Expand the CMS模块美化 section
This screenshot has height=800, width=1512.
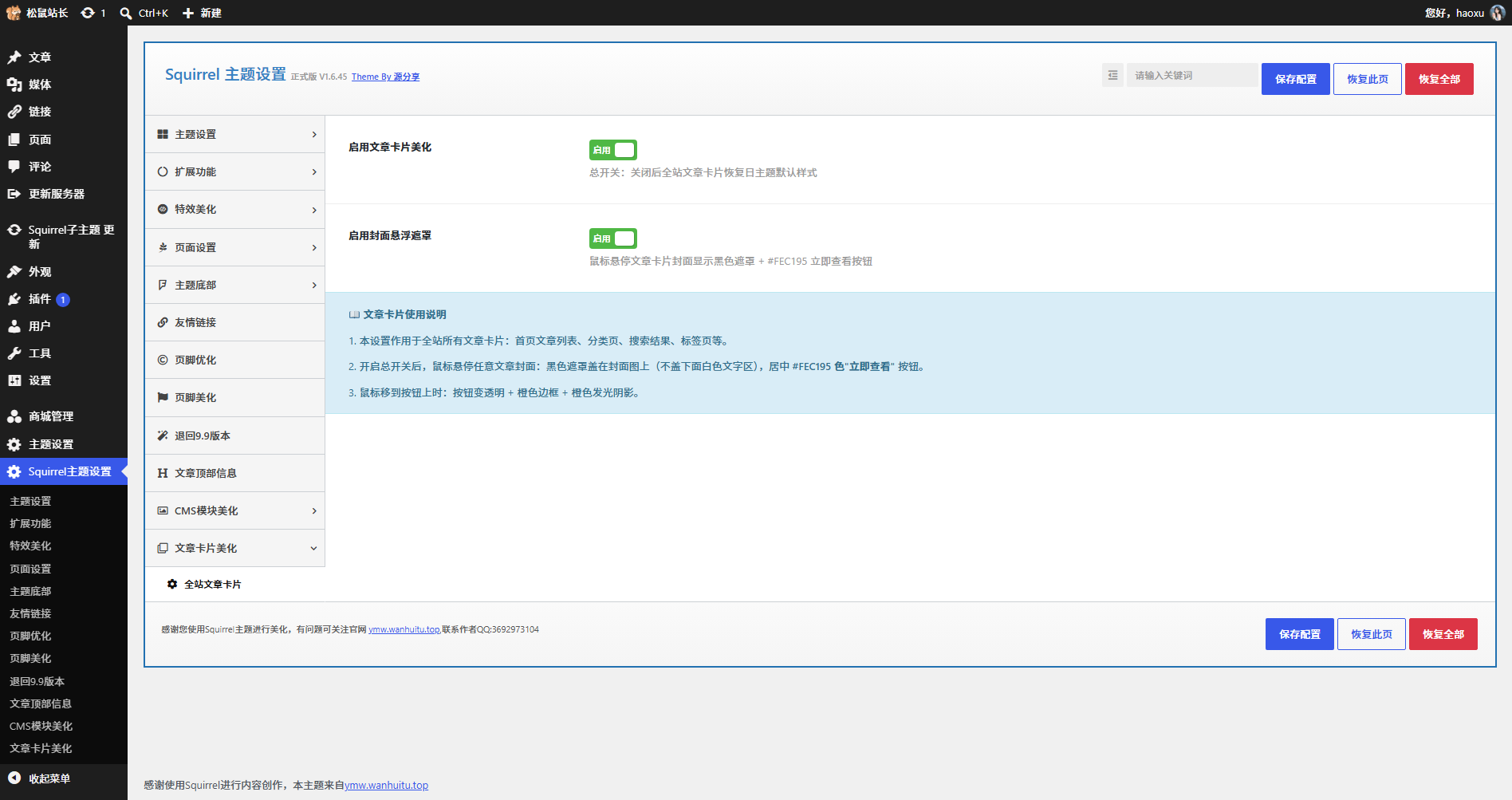coord(235,511)
